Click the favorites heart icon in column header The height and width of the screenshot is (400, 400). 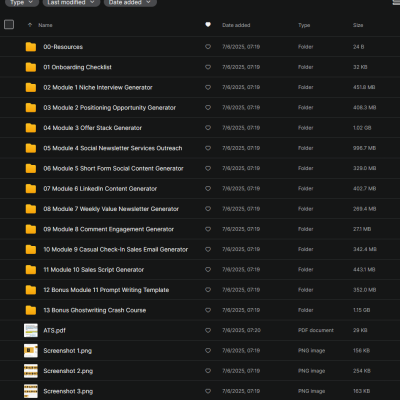pyautogui.click(x=208, y=25)
